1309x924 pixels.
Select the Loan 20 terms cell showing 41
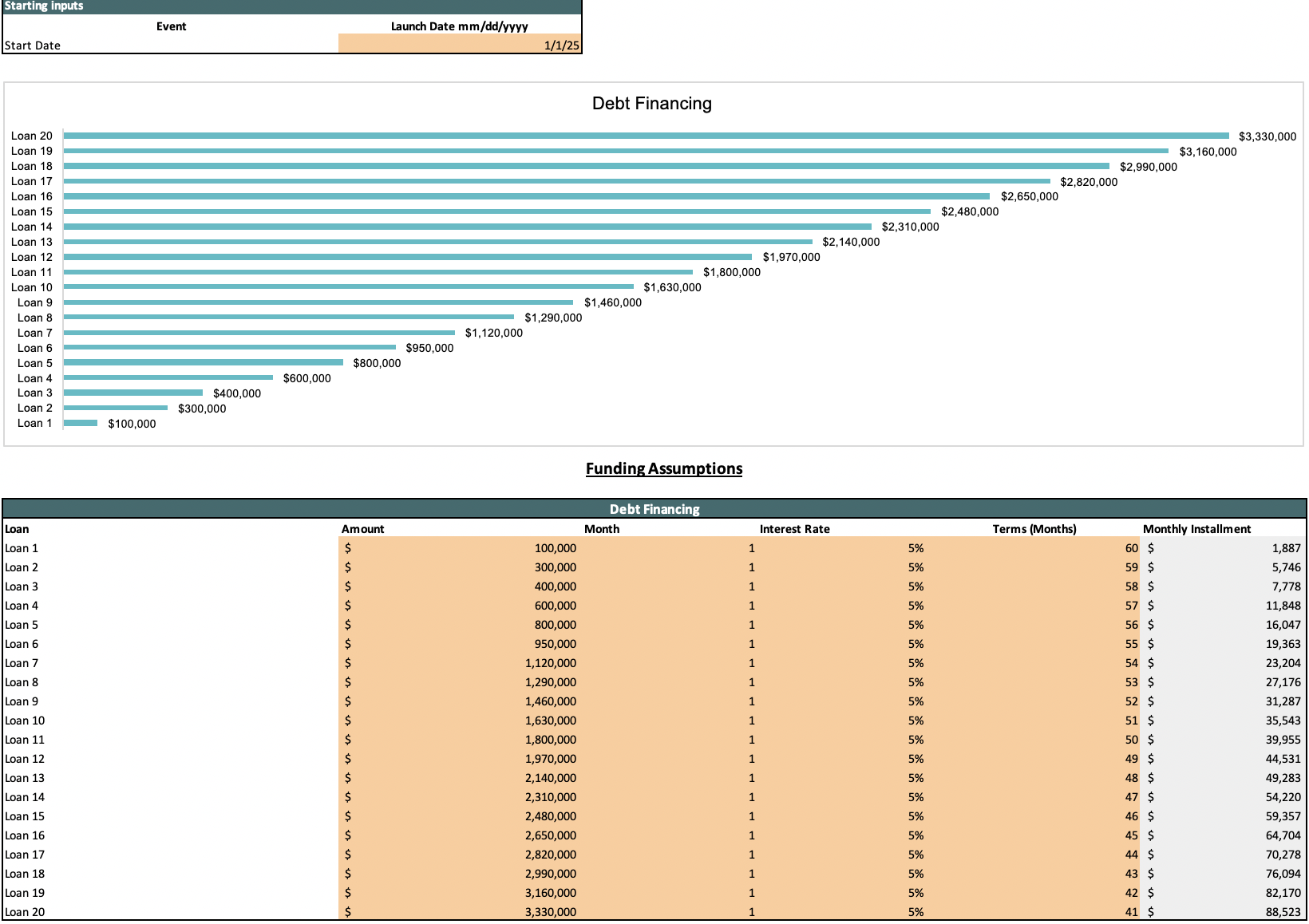(1034, 912)
